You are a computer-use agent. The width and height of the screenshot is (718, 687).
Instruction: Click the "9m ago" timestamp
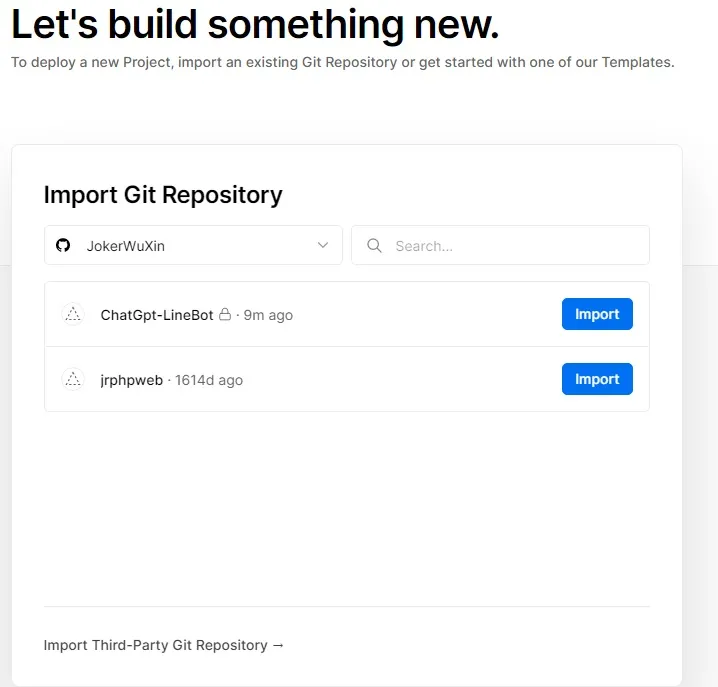click(268, 315)
